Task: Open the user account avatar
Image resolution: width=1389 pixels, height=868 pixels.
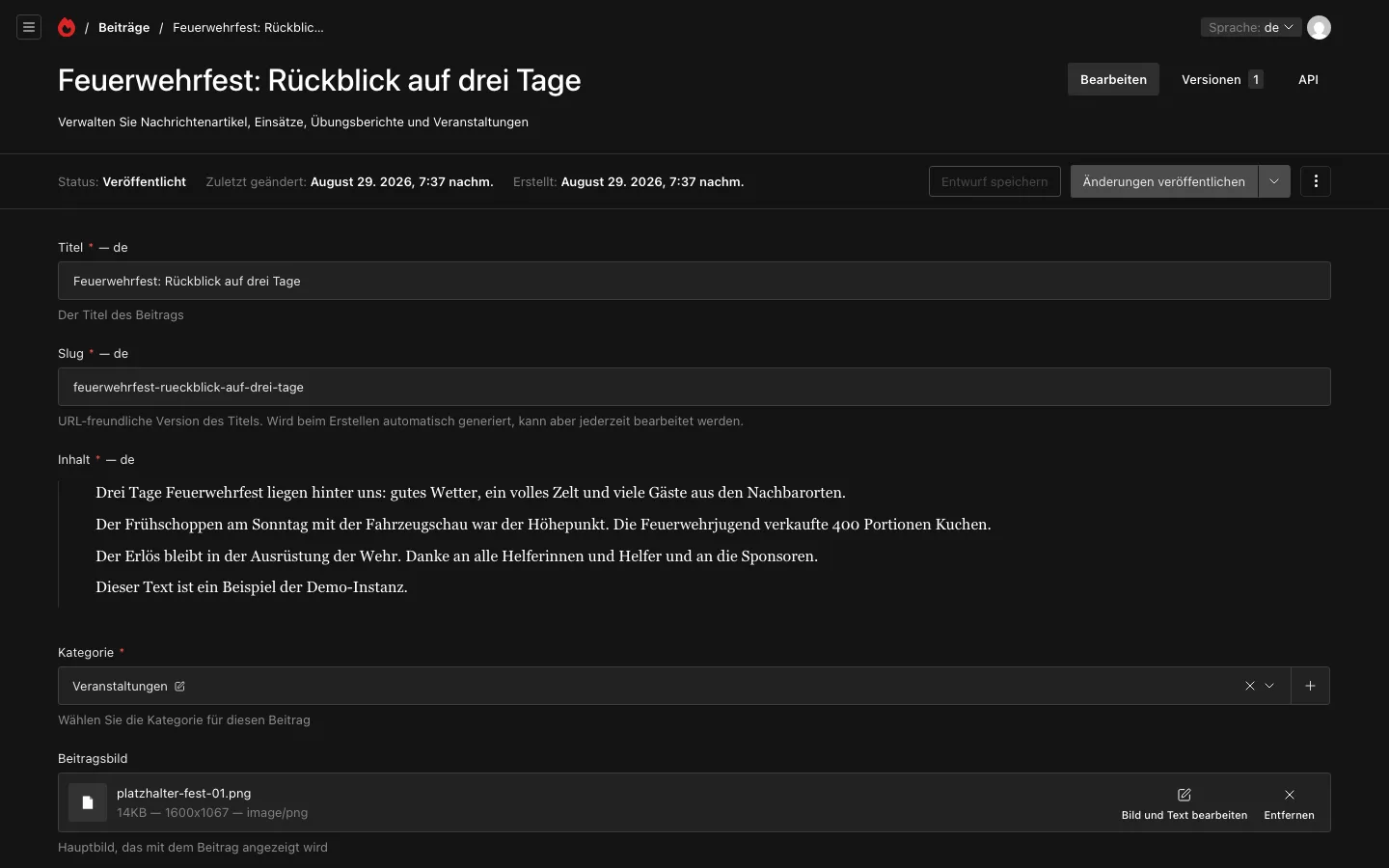Action: pyautogui.click(x=1319, y=27)
